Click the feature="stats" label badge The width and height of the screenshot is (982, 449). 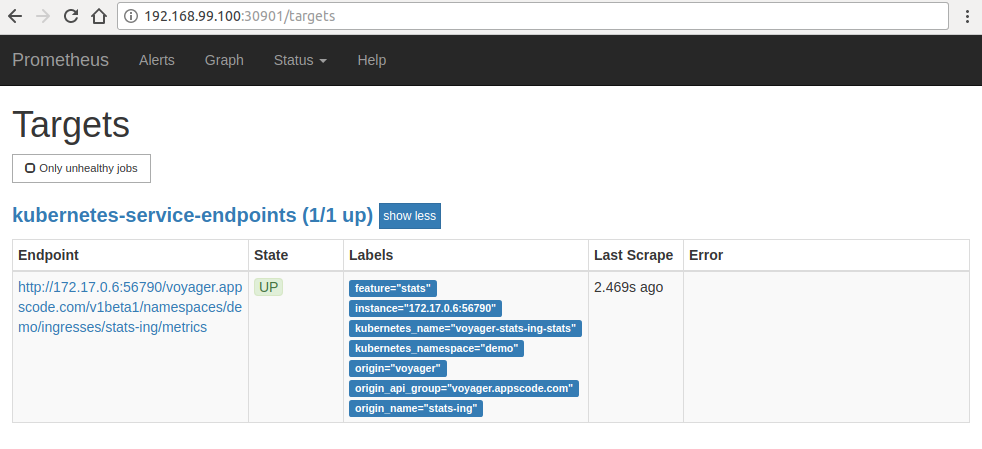[x=393, y=288]
